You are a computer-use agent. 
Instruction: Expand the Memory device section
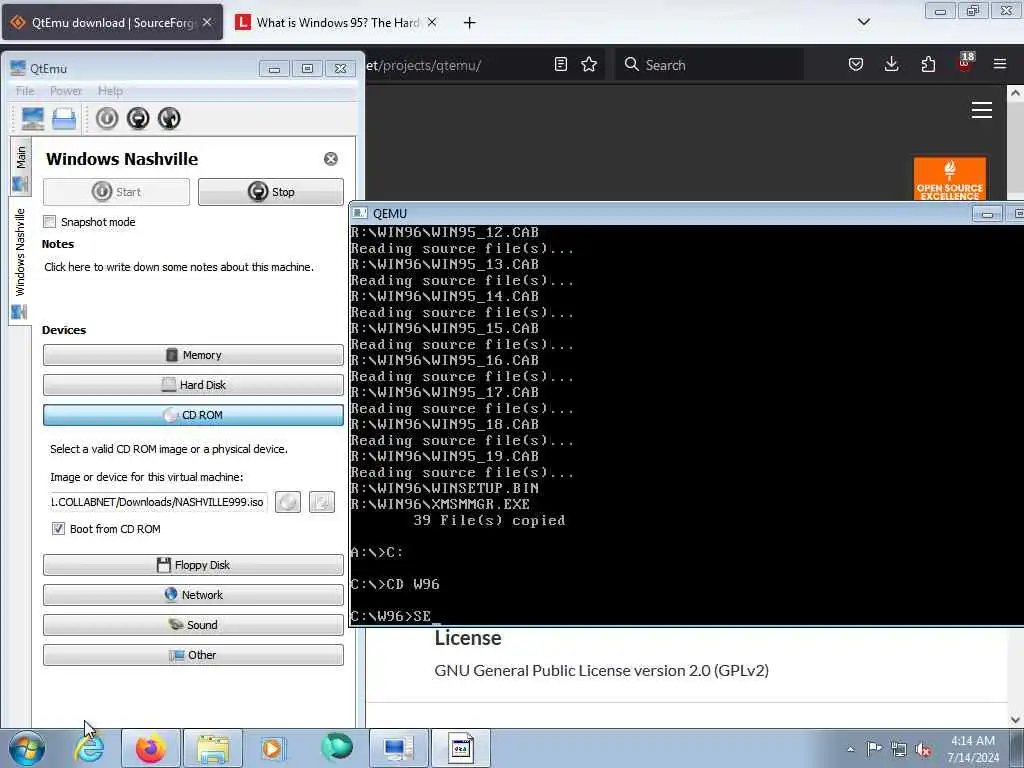click(x=193, y=355)
